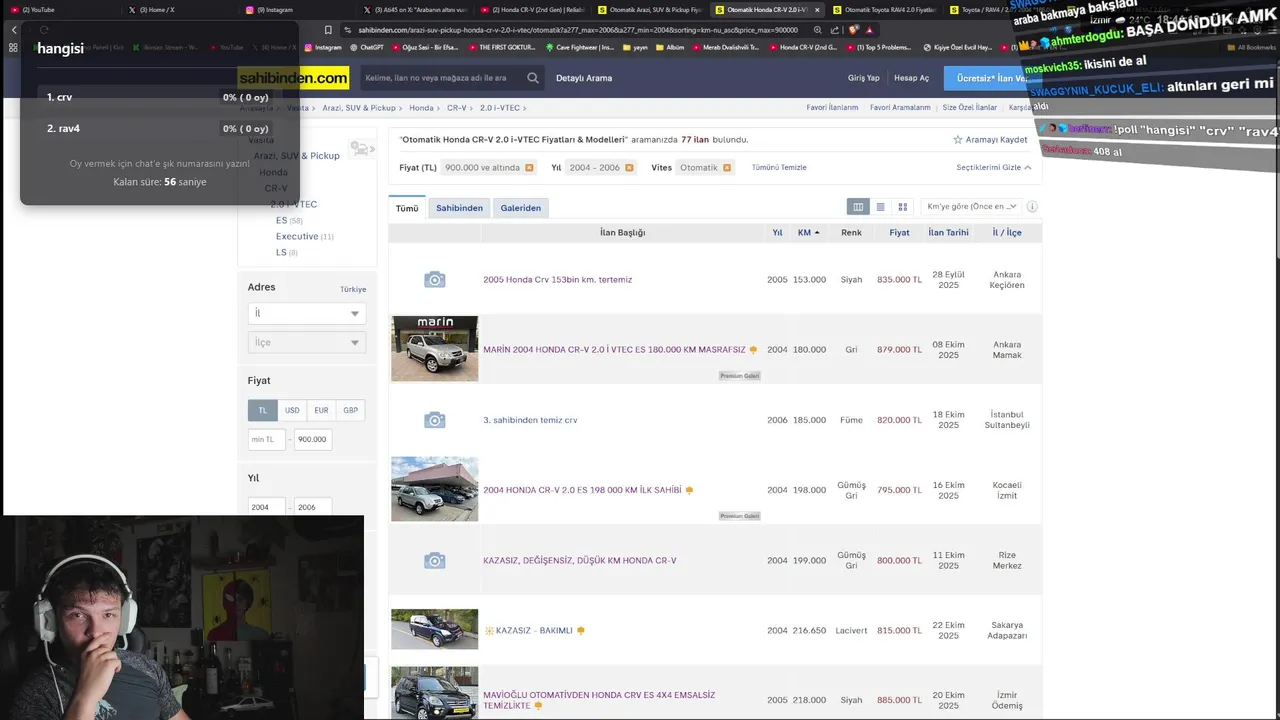Open 2005 Honda Crv 153bin km. tertemiz listing

point(557,280)
